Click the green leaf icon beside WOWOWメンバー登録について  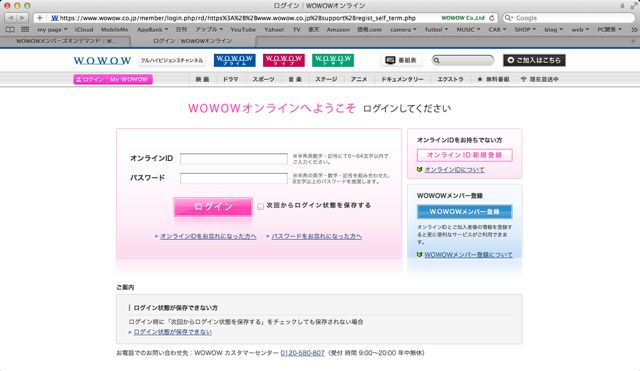click(x=419, y=254)
